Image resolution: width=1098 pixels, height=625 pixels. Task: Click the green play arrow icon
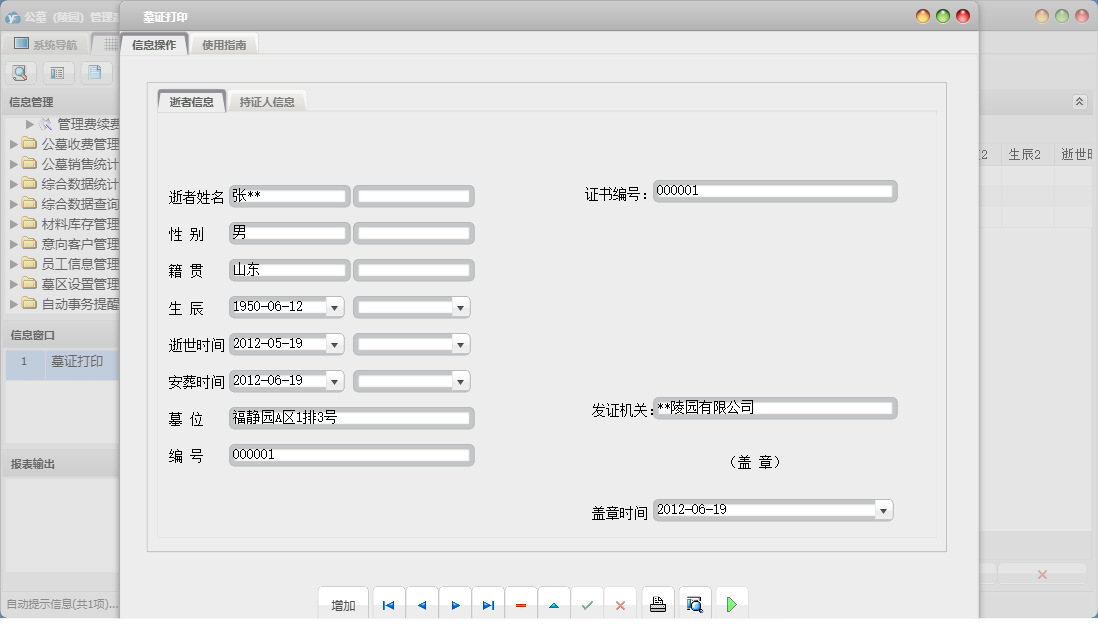(732, 605)
